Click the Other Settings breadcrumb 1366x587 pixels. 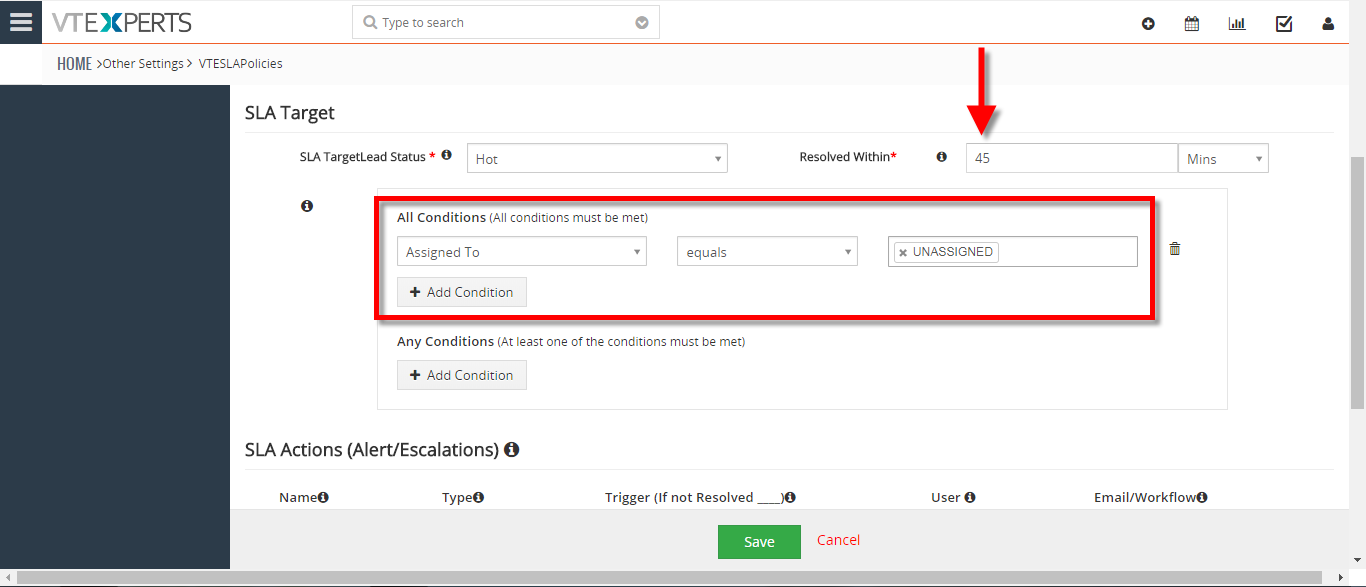point(143,63)
